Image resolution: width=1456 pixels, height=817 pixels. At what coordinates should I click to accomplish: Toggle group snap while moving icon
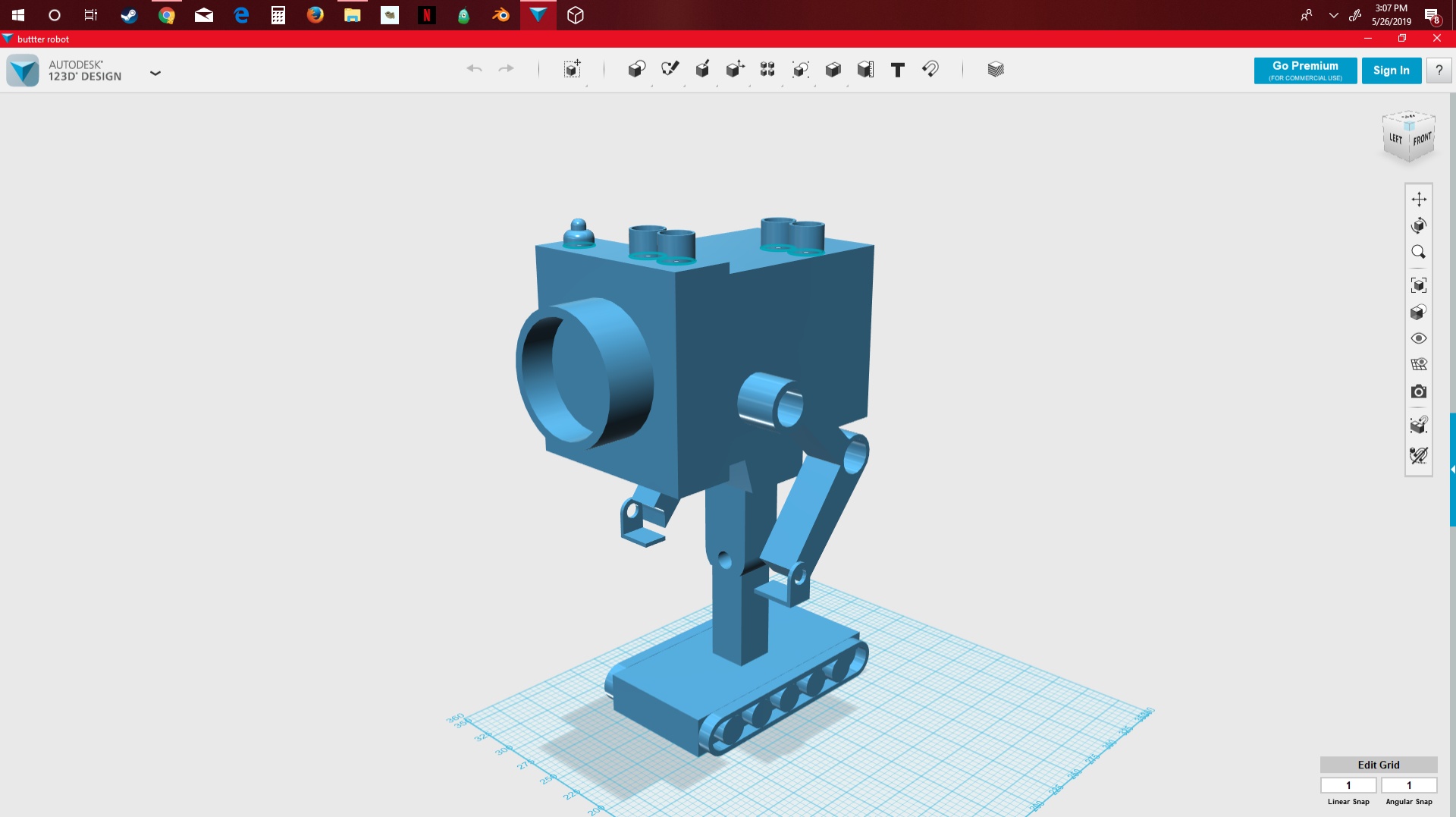1419,425
